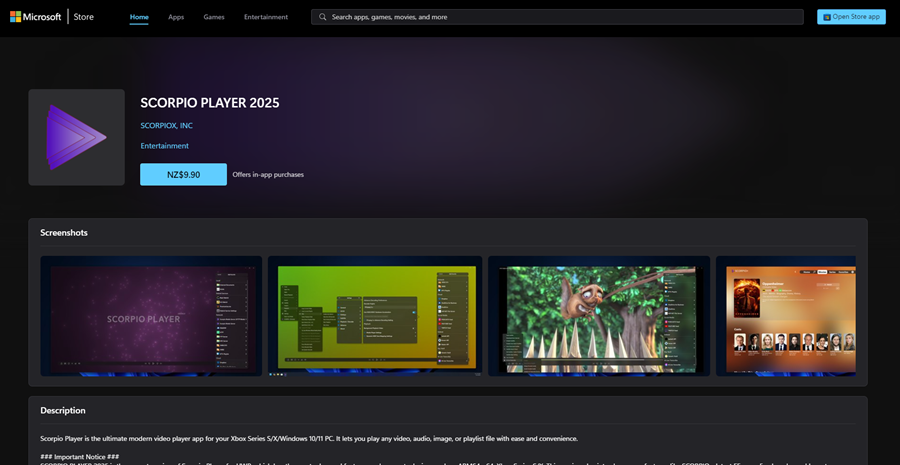Click the Description section heading

pos(63,410)
